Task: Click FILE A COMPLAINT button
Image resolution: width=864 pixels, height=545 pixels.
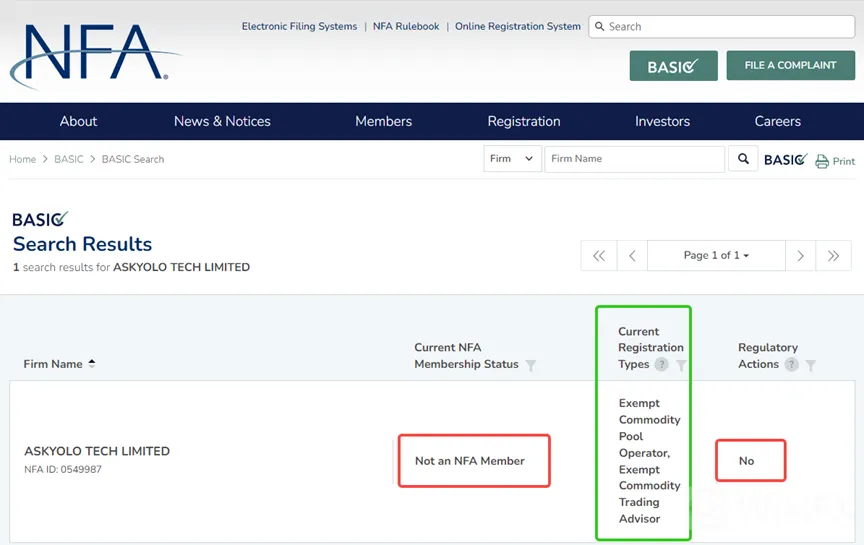Action: pos(791,66)
